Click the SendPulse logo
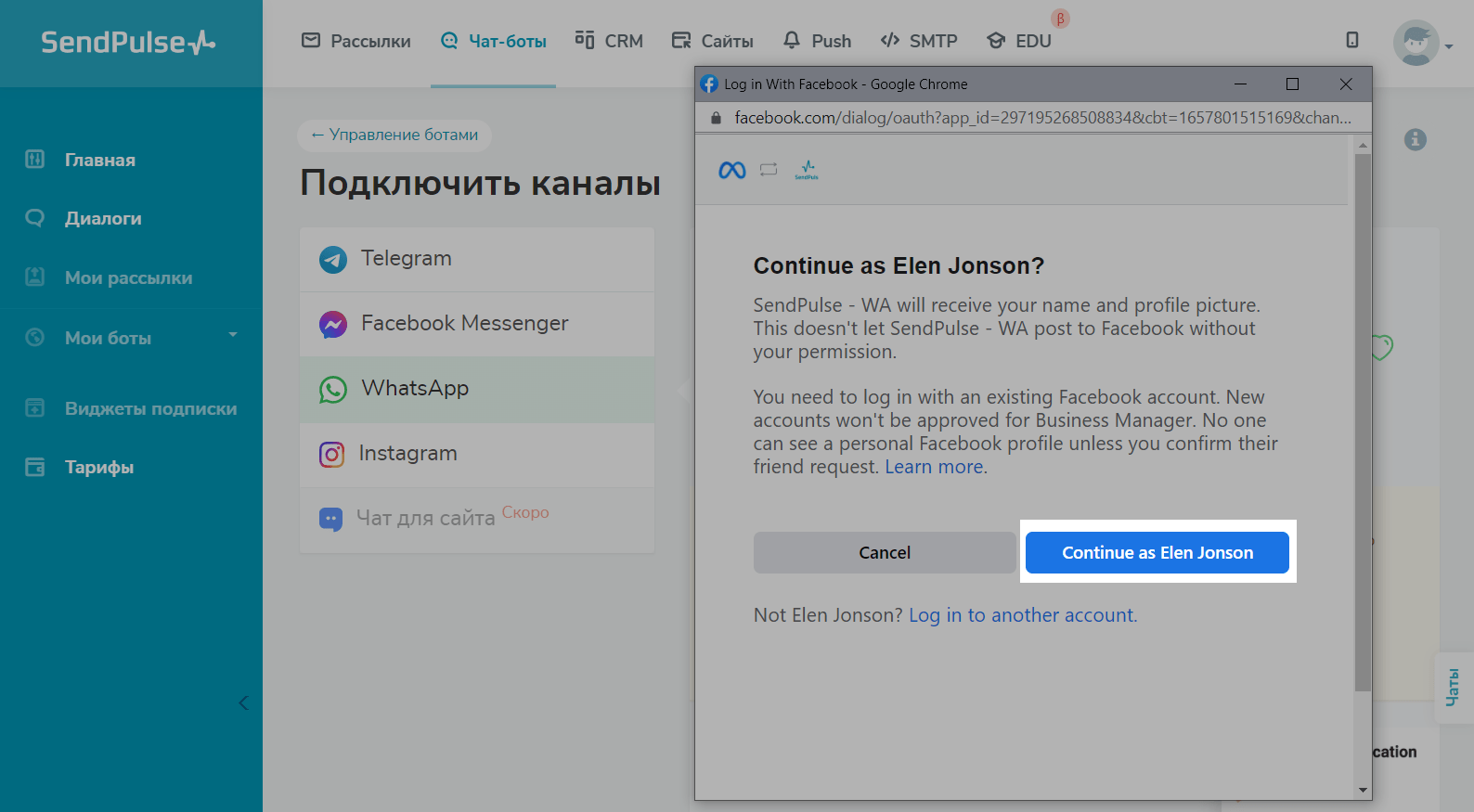This screenshot has width=1474, height=812. coord(128,42)
